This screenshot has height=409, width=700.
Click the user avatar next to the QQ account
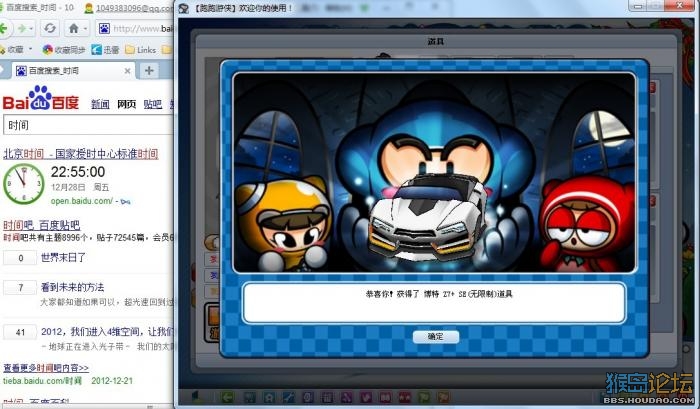click(x=88, y=8)
